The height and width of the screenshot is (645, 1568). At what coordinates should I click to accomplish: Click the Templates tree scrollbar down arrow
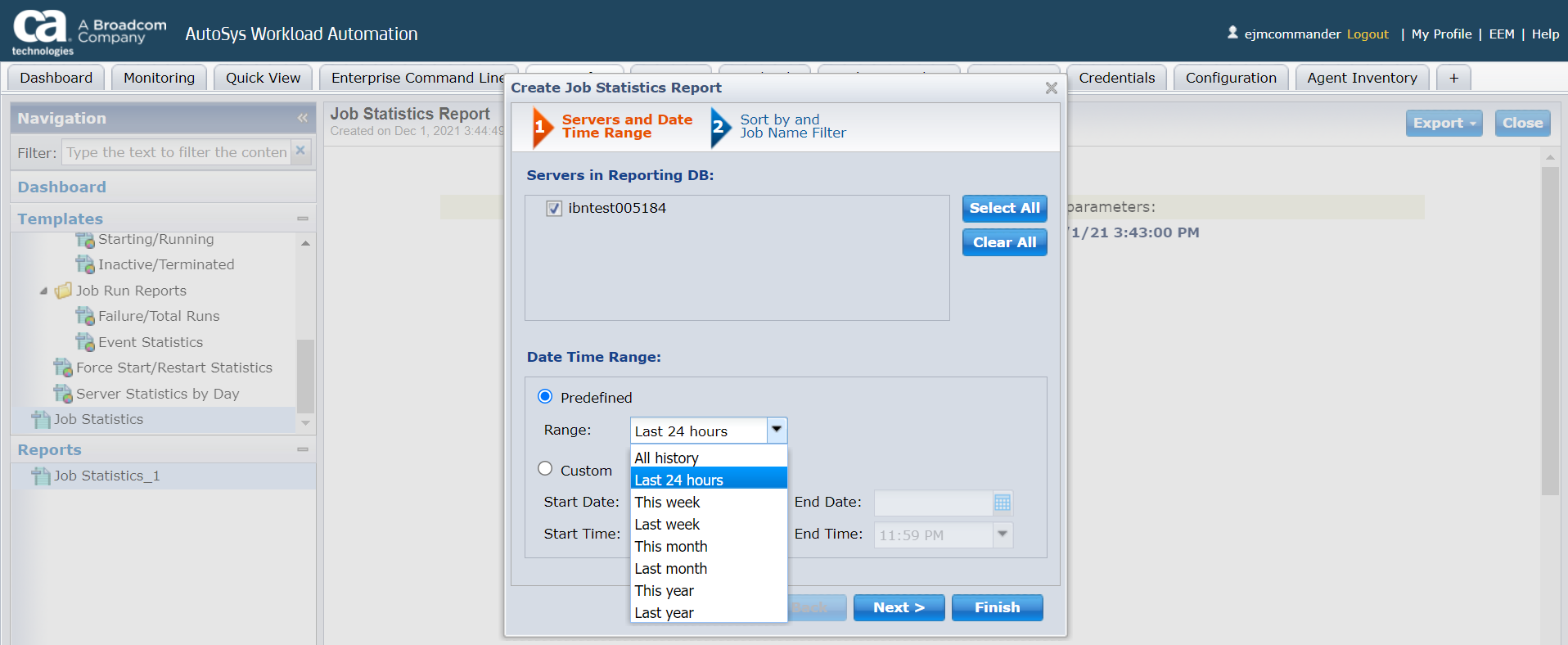click(x=305, y=423)
